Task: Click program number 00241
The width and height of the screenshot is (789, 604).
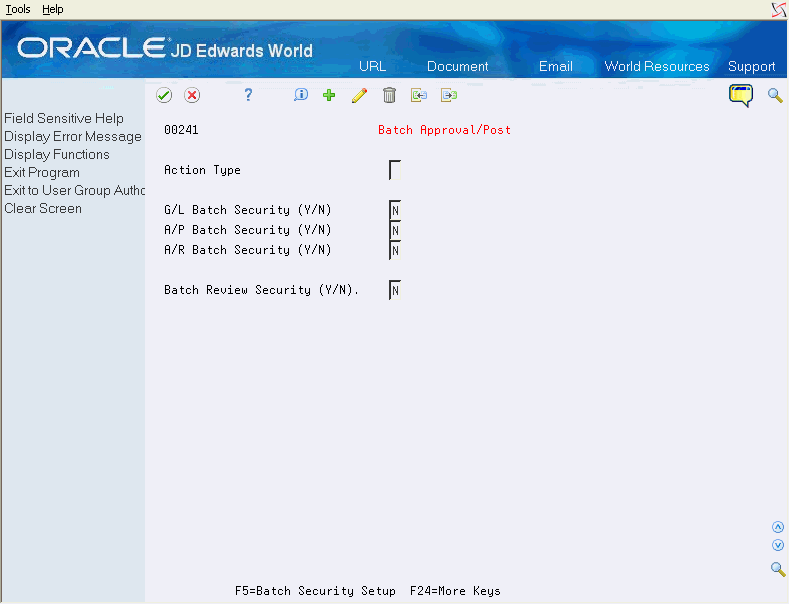Action: (181, 130)
